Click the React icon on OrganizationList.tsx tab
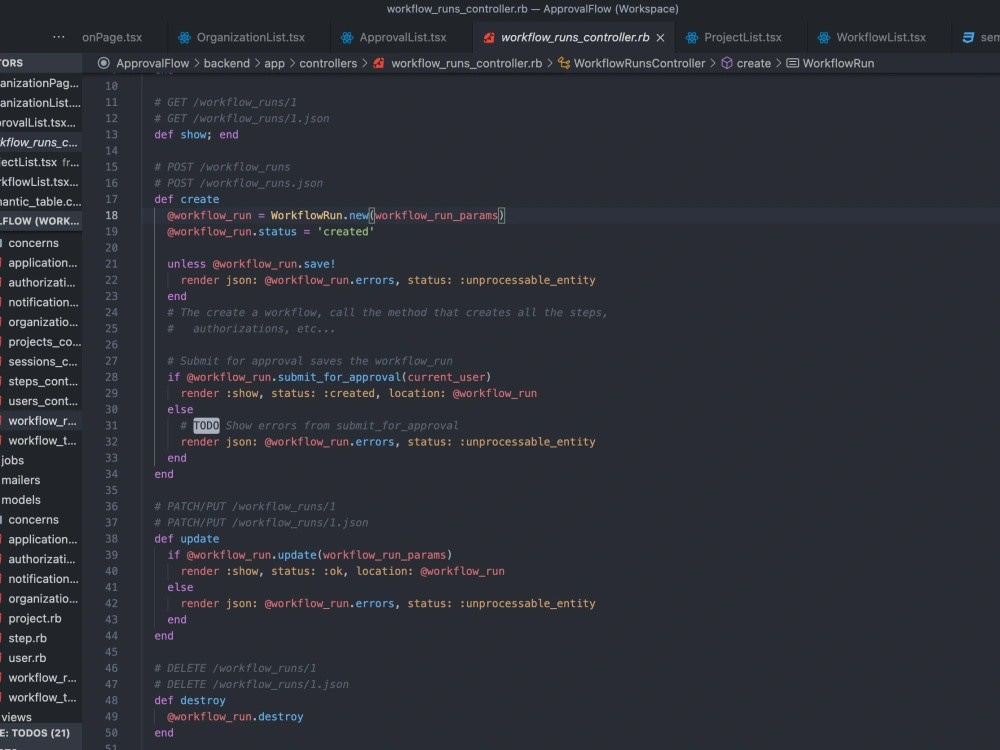 (184, 36)
